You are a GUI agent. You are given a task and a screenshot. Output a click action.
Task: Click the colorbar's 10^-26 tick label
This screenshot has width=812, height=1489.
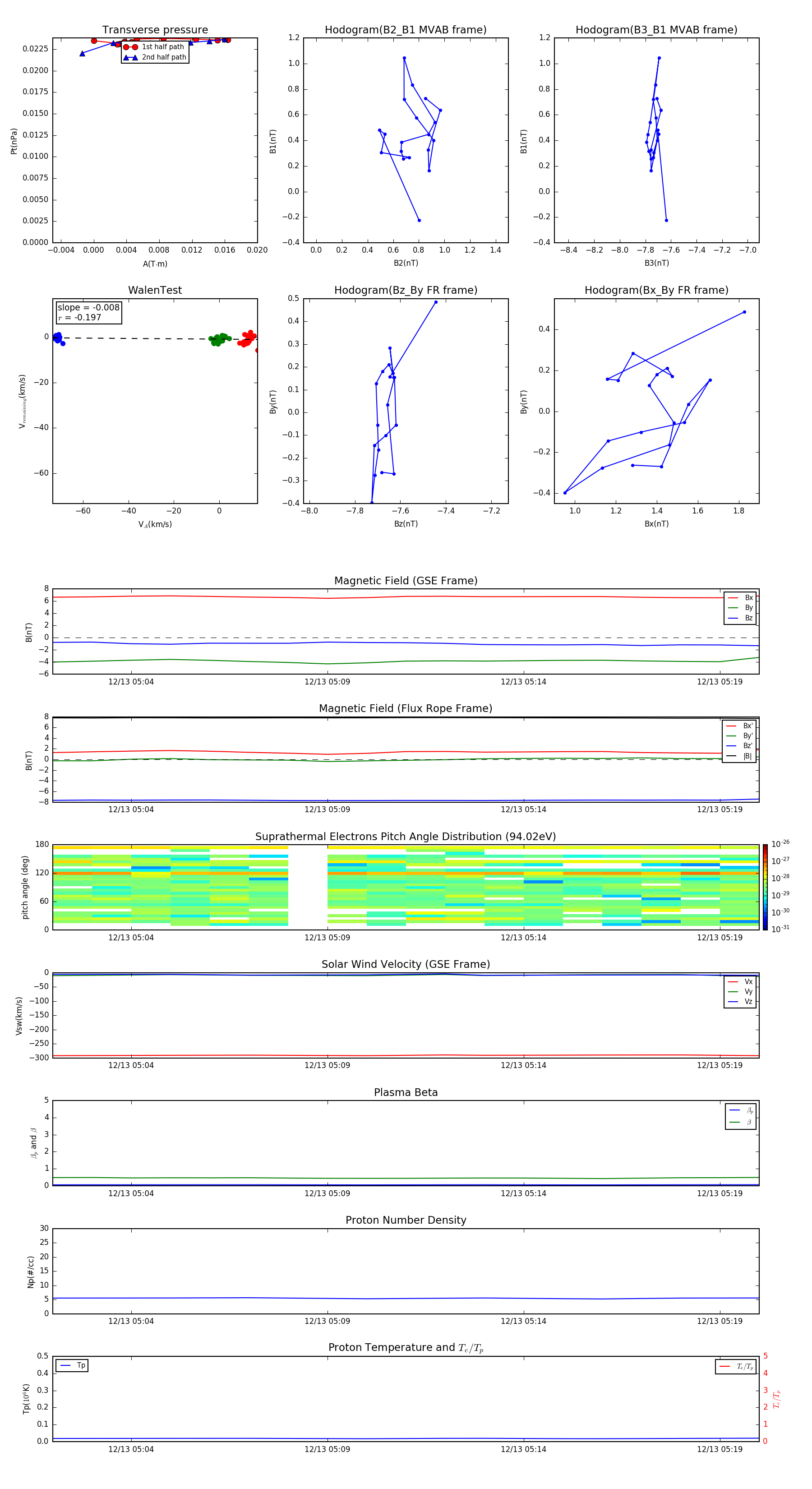coord(780,844)
